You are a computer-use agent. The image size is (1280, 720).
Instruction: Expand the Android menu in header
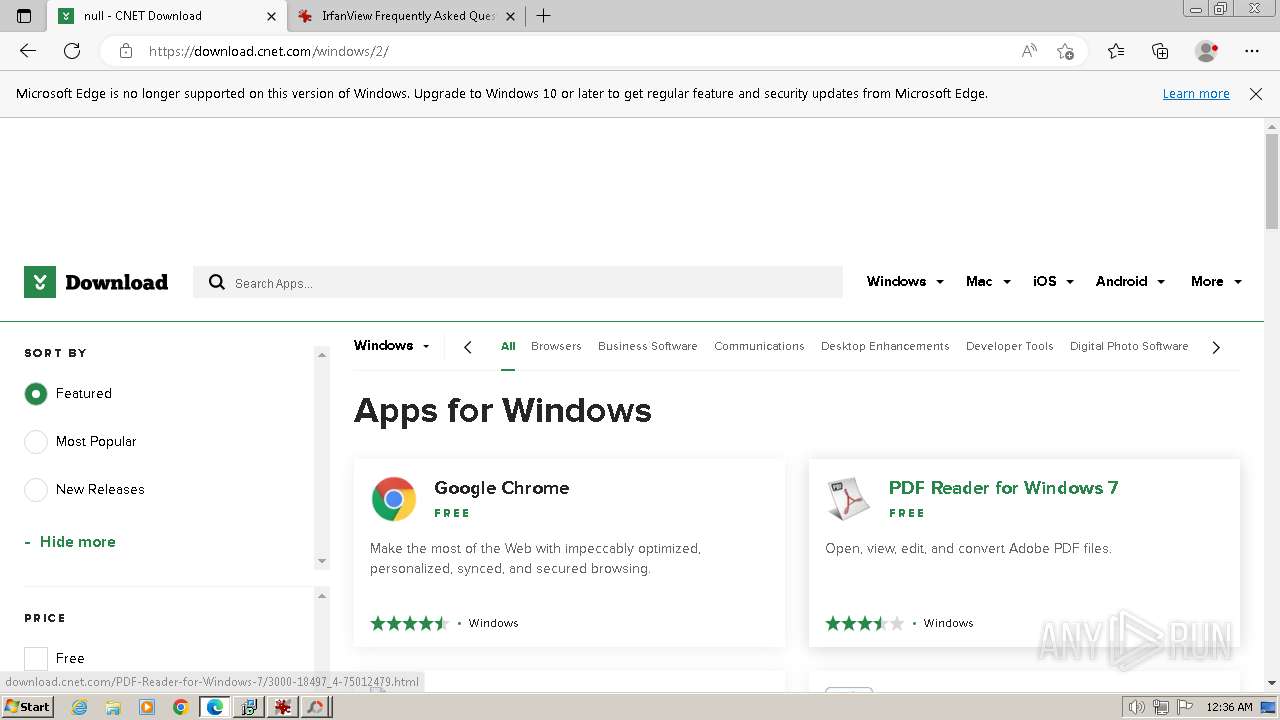pos(1130,282)
